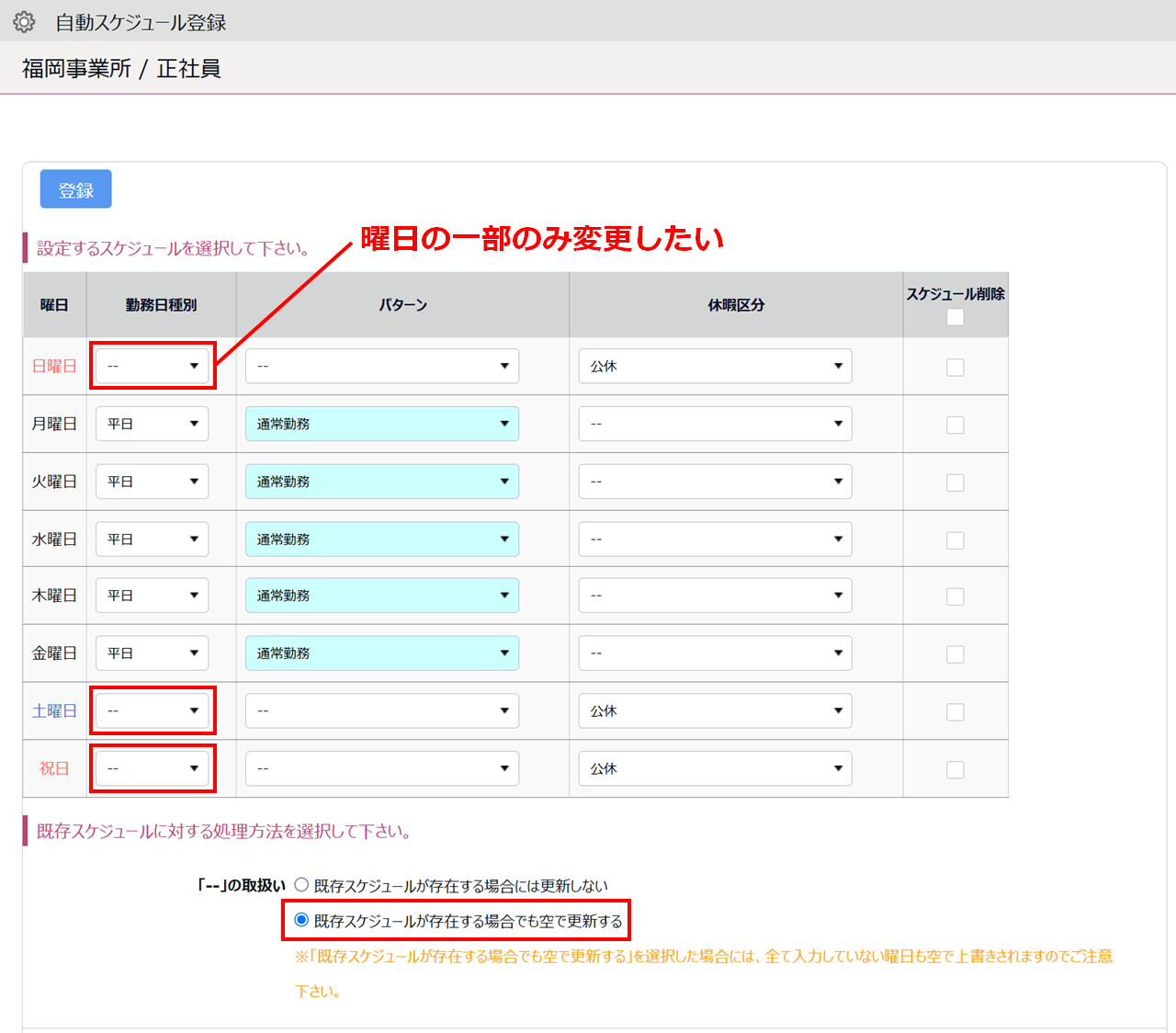Open 祝日 パターン dropdown
The width and height of the screenshot is (1176, 1033).
[x=382, y=768]
